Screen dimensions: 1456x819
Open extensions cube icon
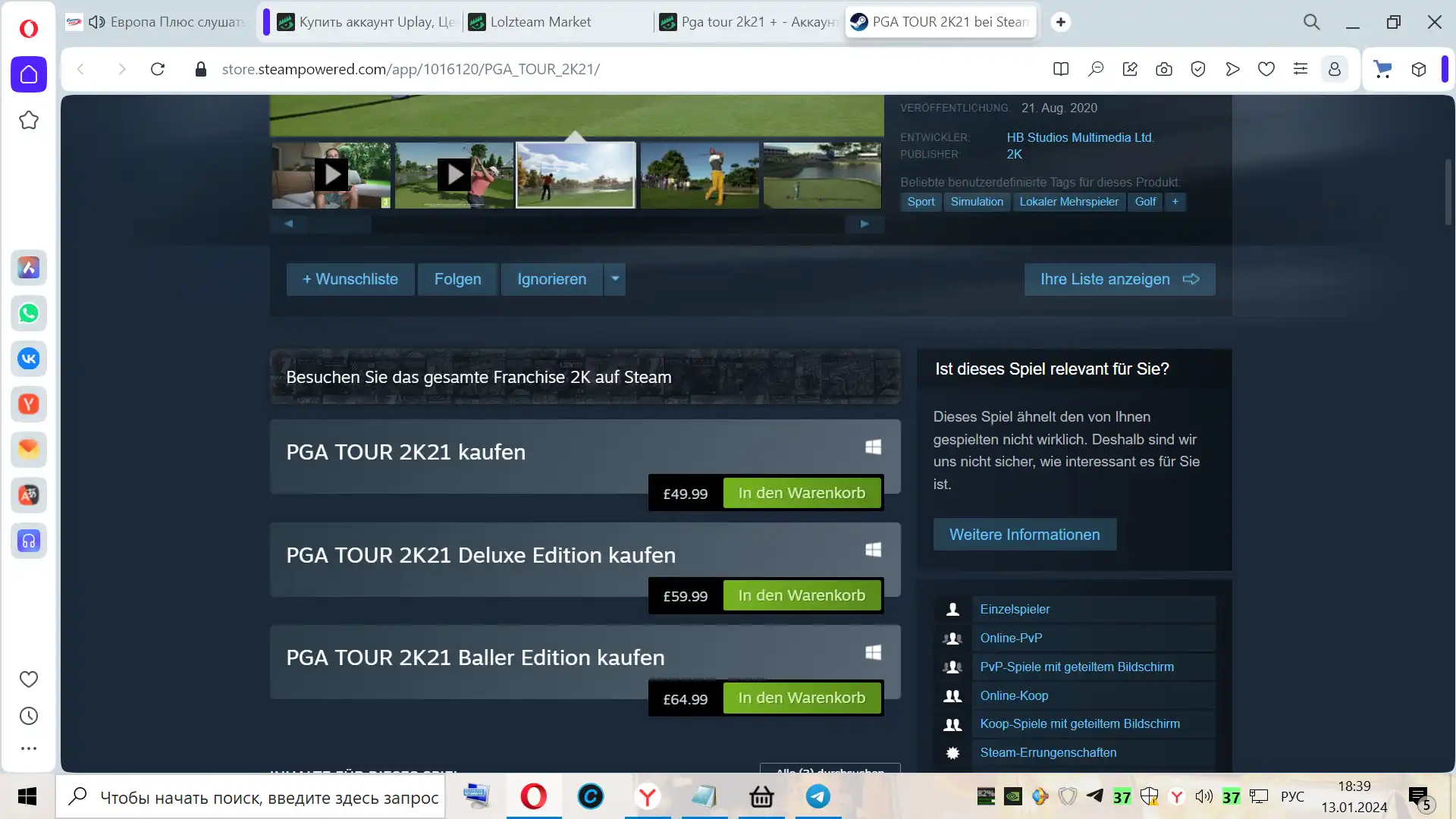point(1419,69)
